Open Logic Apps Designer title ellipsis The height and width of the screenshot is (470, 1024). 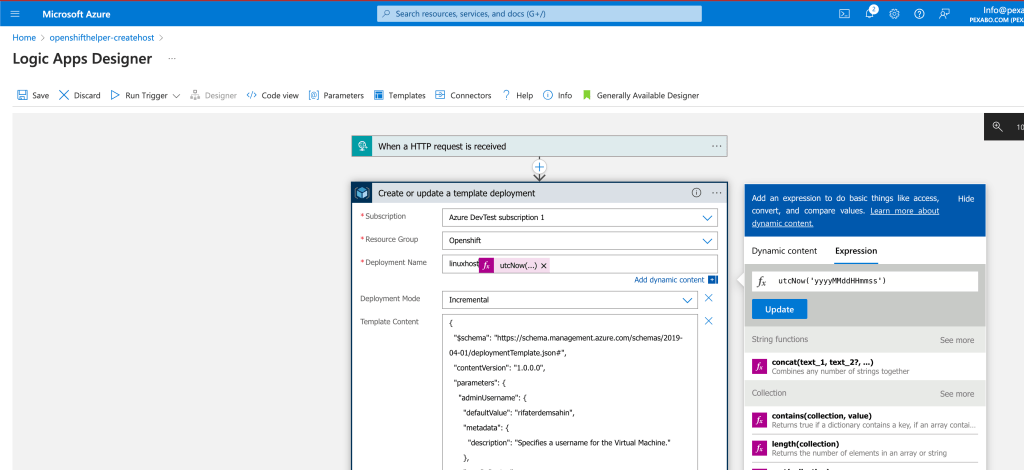[x=172, y=59]
